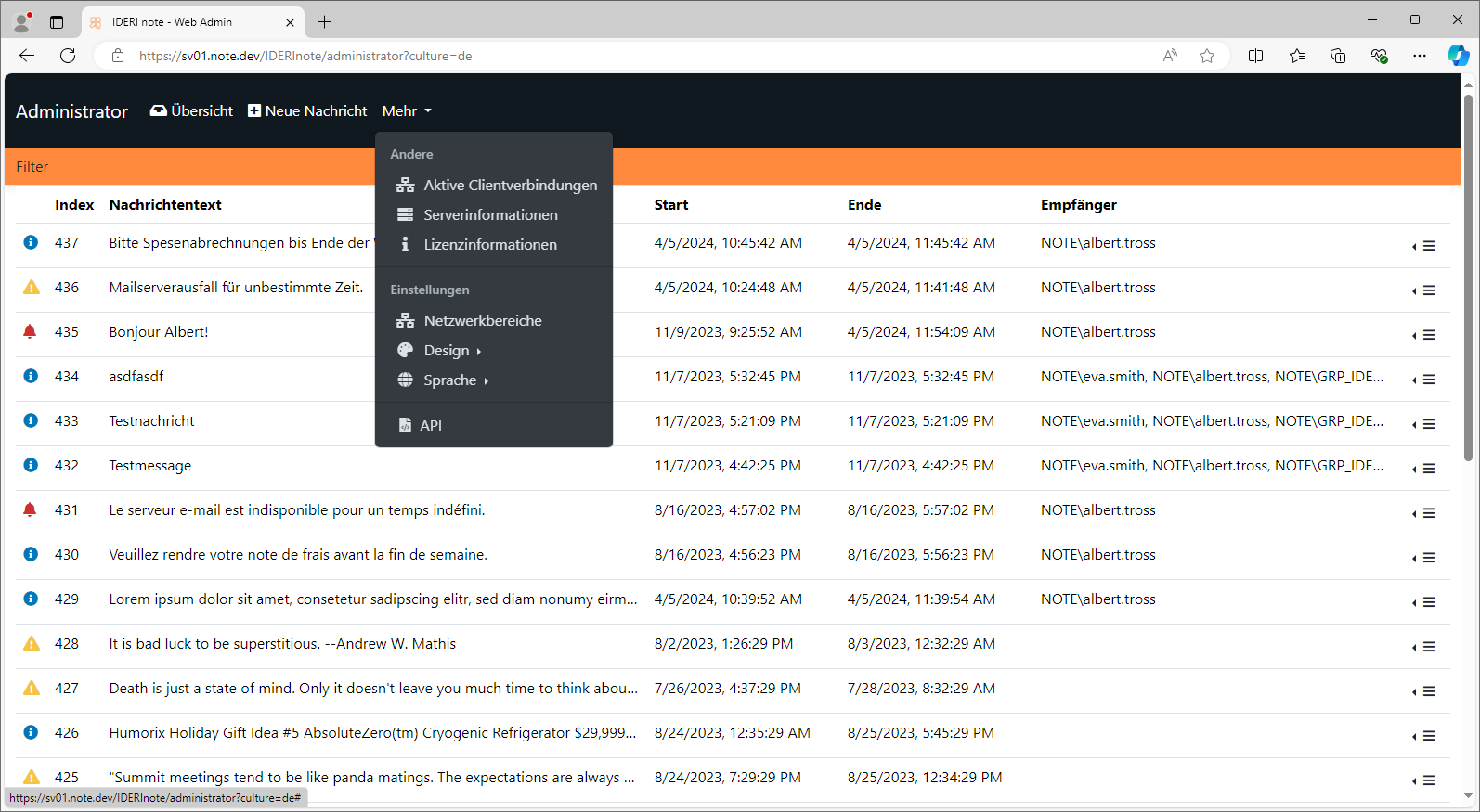The width and height of the screenshot is (1480, 812).
Task: Click the Index column header
Action: point(74,205)
